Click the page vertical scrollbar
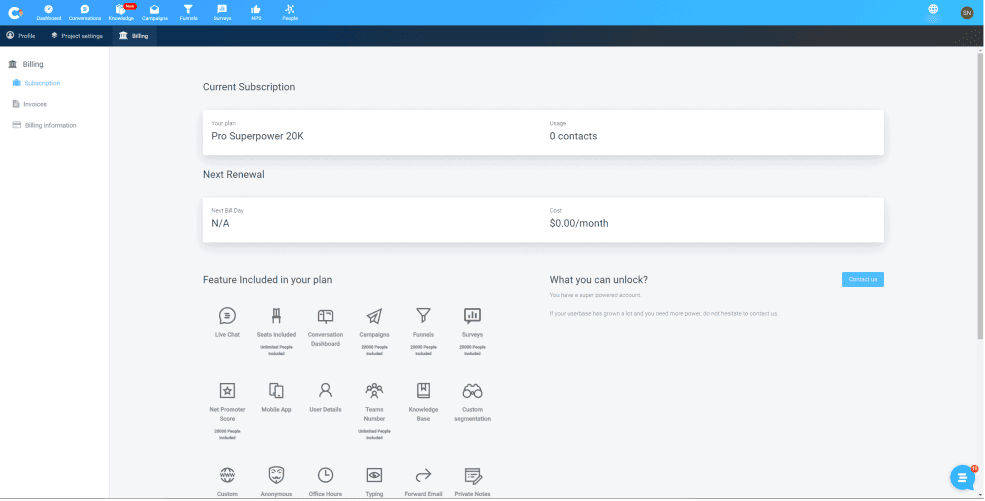The height and width of the screenshot is (501, 985). (x=980, y=200)
